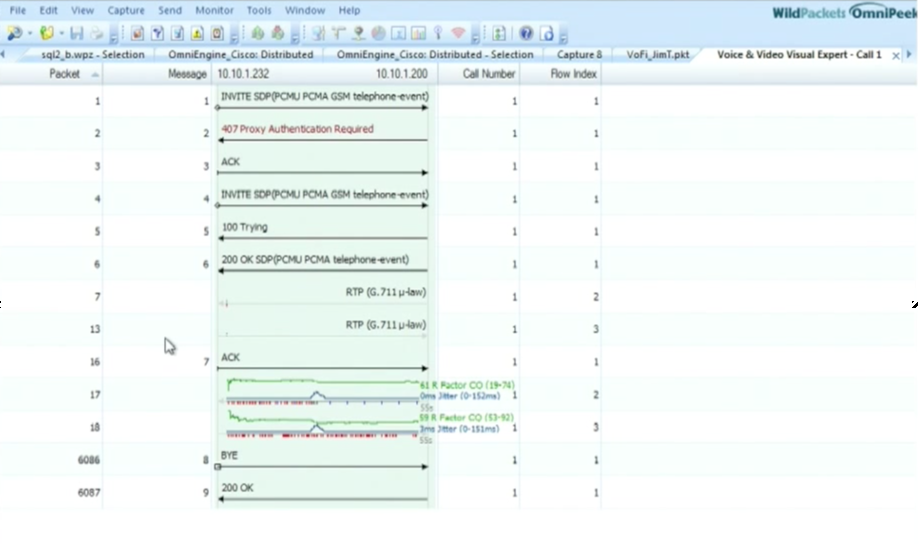
Task: Close the Voice & Video Visual Expert tab
Action: pyautogui.click(x=895, y=56)
